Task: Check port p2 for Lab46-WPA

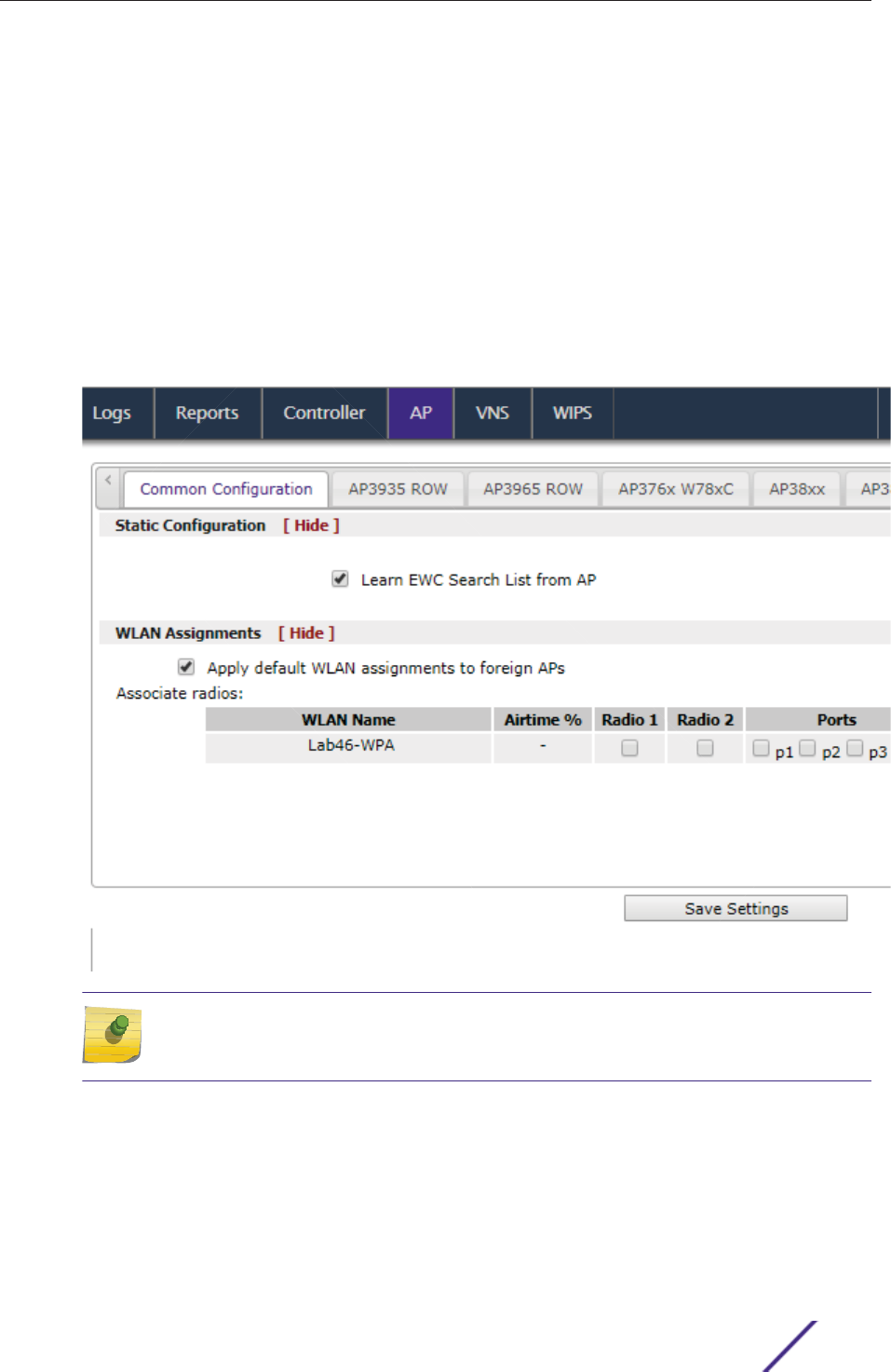Action: (807, 747)
